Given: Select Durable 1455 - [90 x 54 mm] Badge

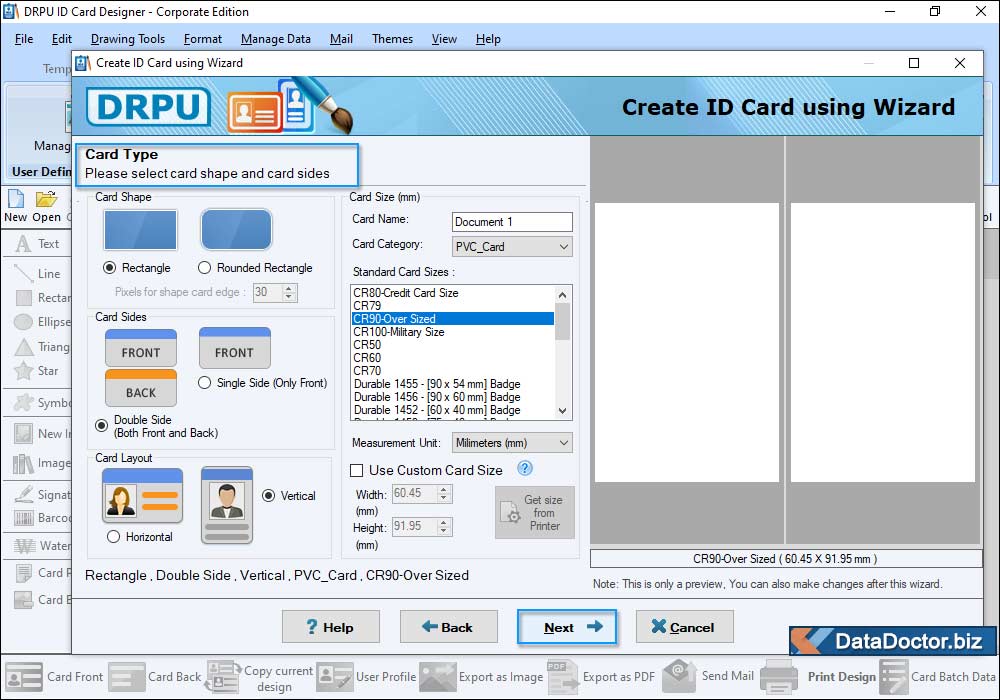Looking at the screenshot, I should point(453,384).
